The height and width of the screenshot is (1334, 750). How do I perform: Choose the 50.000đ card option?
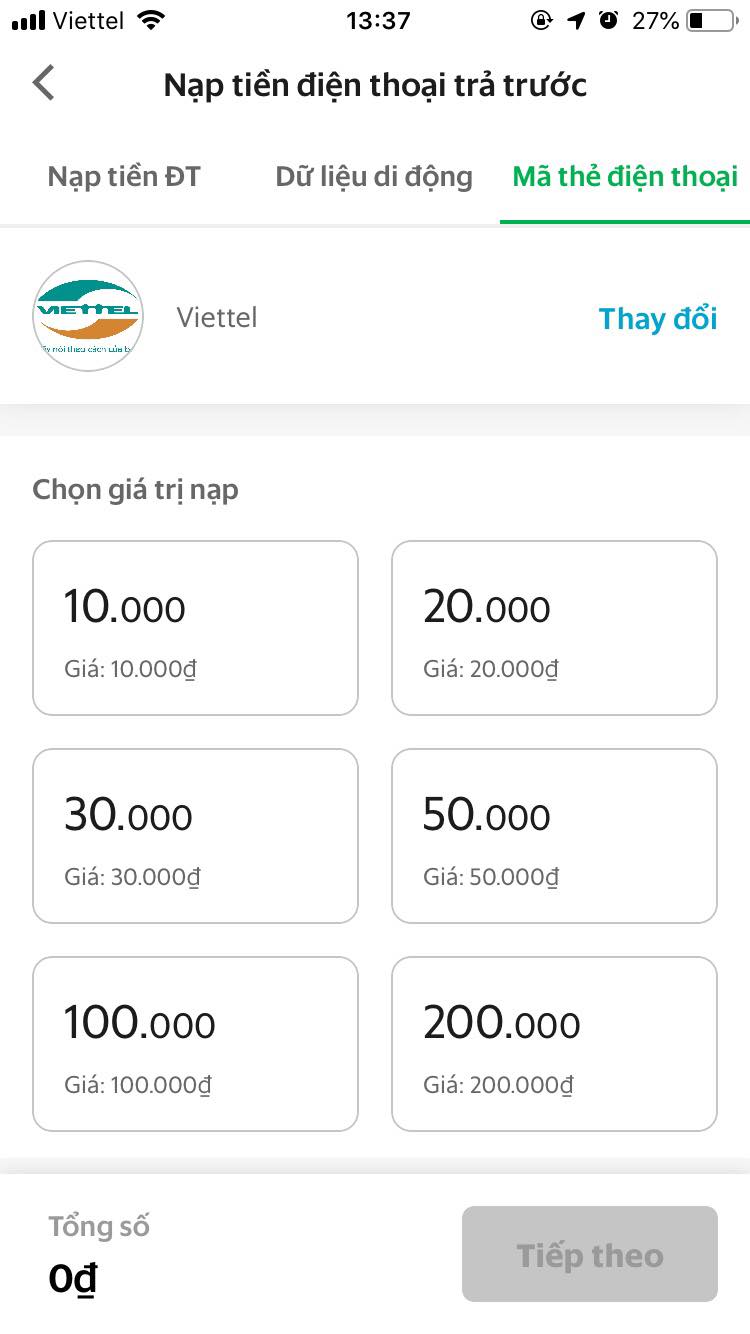click(x=554, y=836)
